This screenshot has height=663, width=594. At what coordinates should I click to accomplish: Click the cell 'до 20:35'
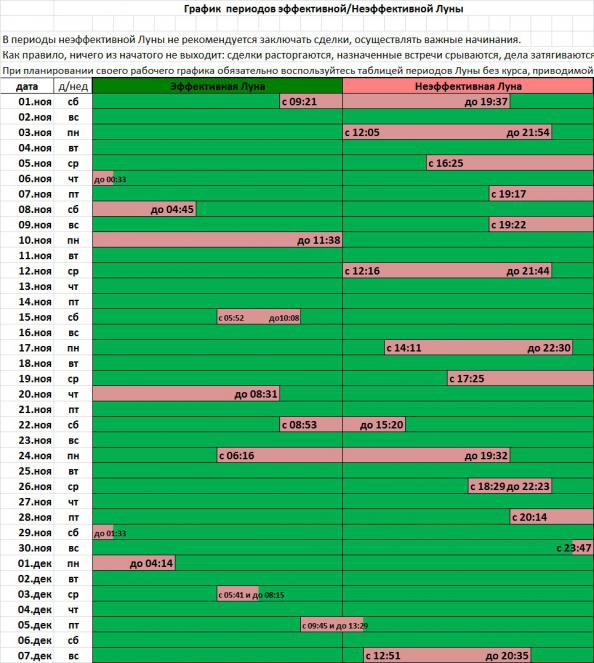[507, 656]
